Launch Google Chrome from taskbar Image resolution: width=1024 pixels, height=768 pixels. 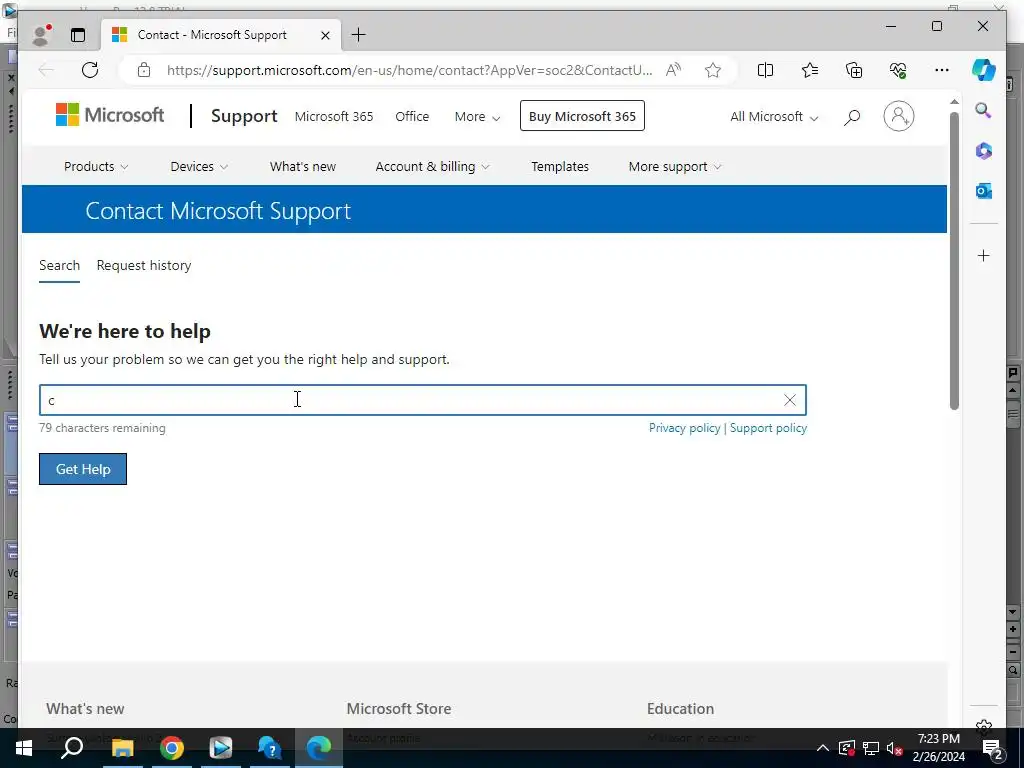(172, 748)
